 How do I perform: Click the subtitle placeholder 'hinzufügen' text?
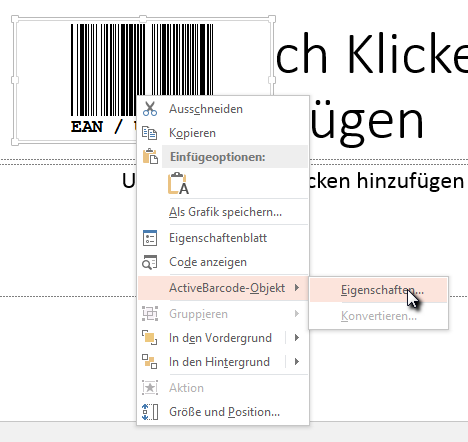410,181
